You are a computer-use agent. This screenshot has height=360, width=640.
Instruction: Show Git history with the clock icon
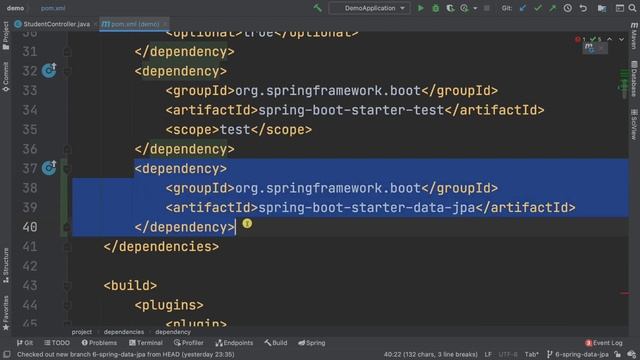click(x=568, y=8)
